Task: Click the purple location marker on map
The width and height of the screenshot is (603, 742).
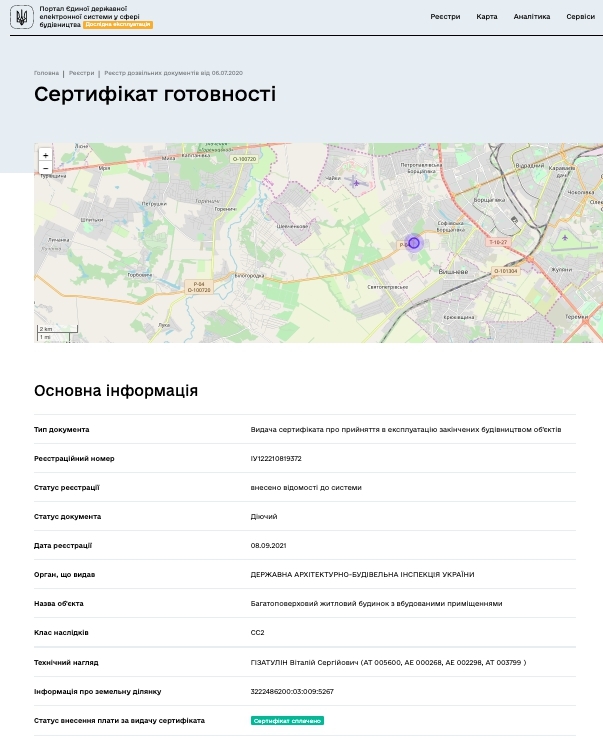Action: tap(414, 243)
